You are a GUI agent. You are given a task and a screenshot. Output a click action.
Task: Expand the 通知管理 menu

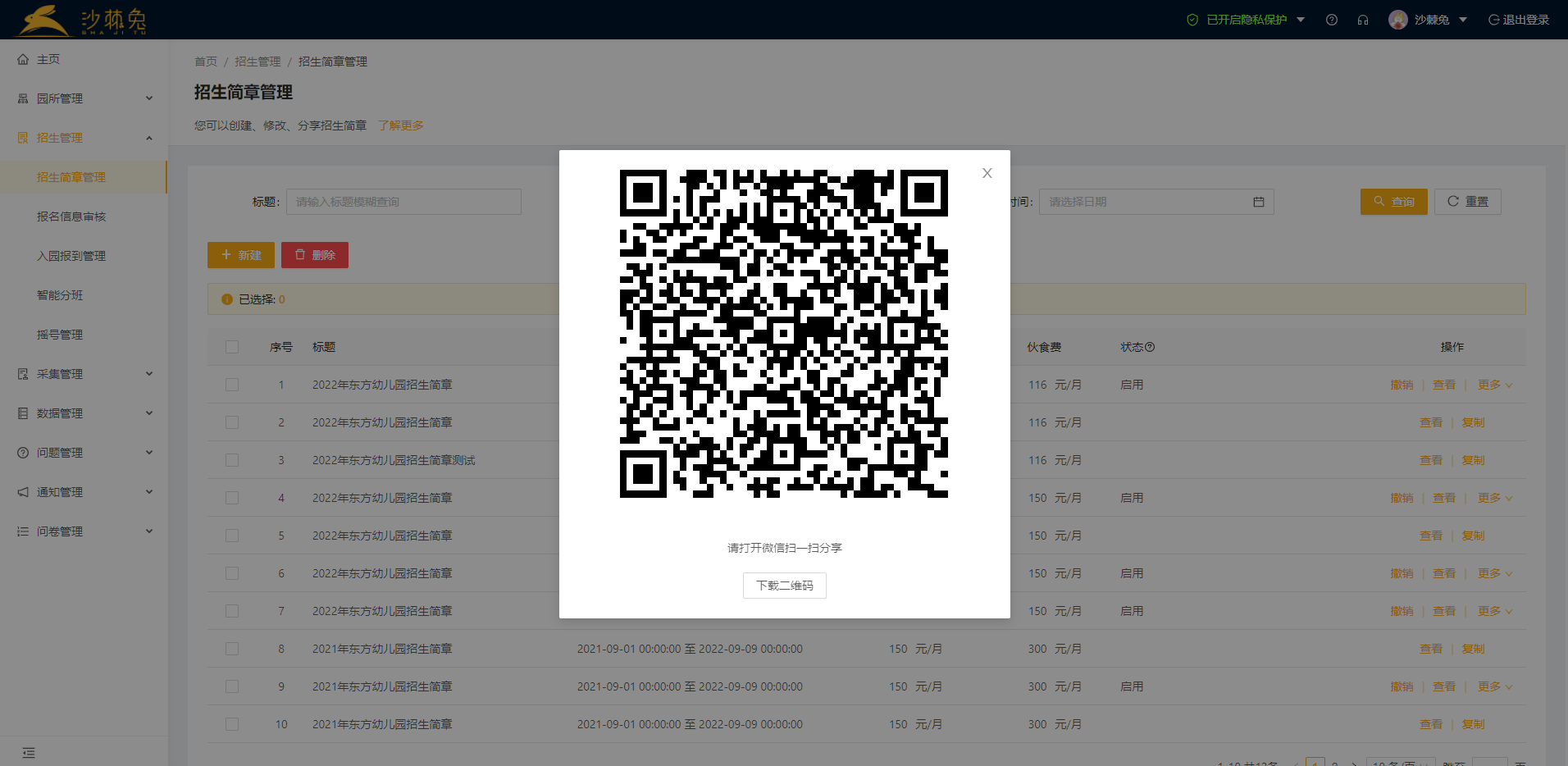(149, 492)
